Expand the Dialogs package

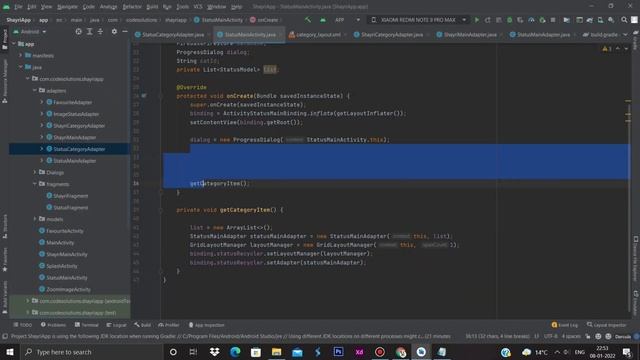pos(35,172)
